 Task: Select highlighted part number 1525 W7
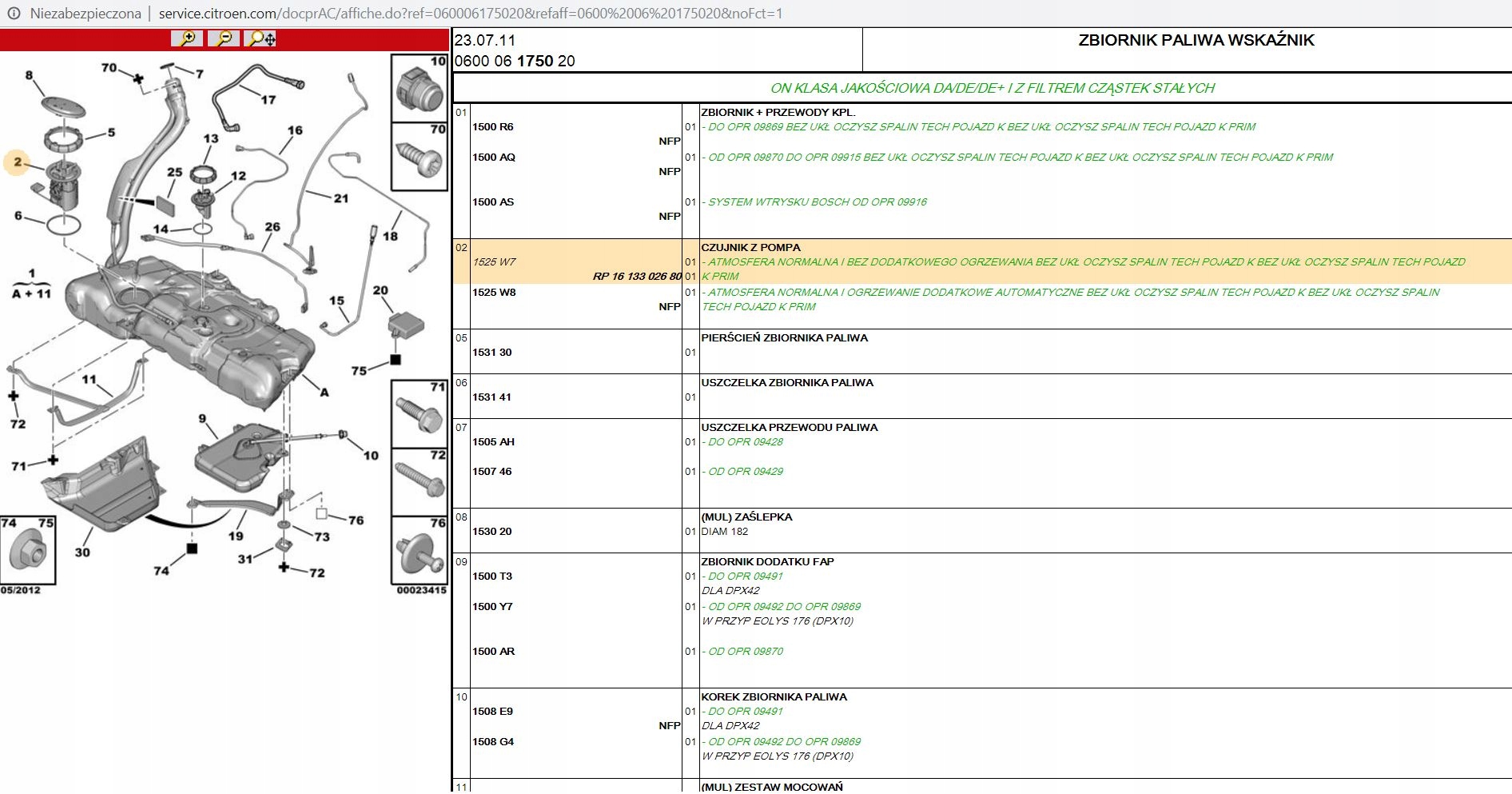(494, 261)
